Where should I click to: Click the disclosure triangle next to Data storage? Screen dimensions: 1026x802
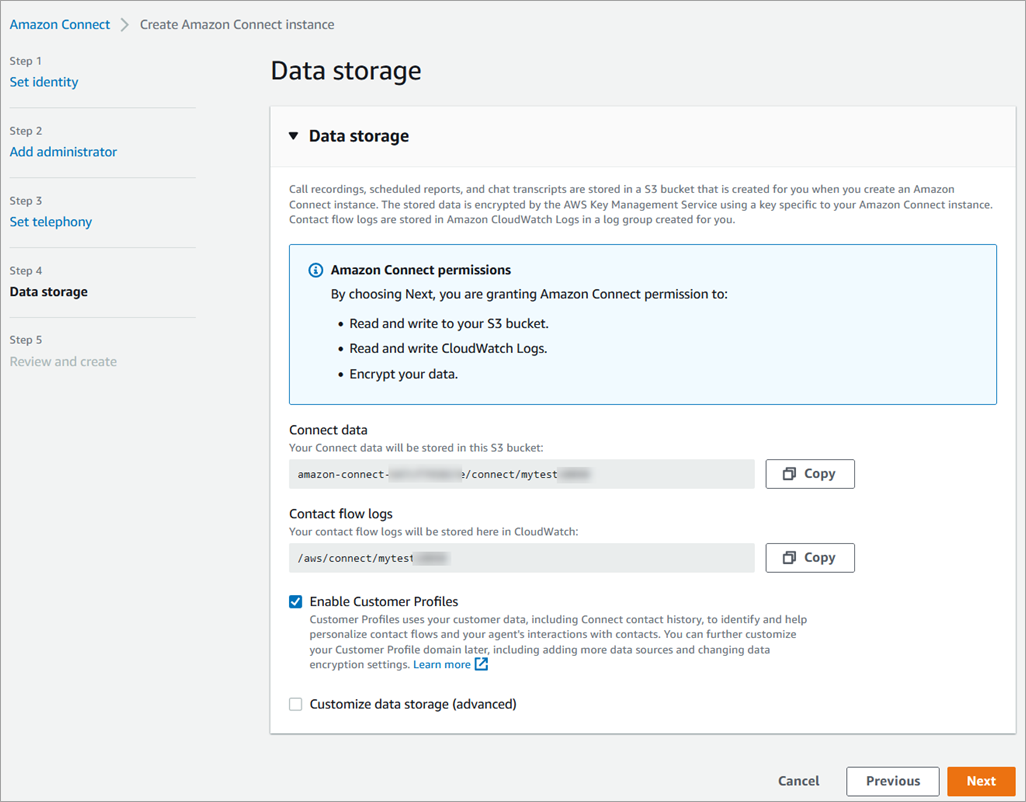coord(293,135)
